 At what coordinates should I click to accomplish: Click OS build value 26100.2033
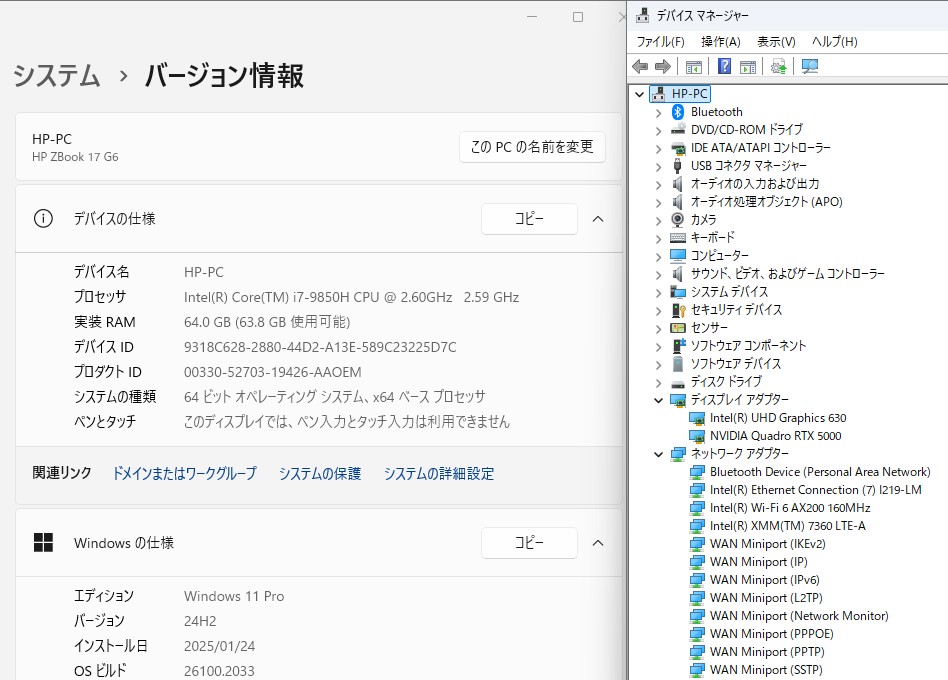[x=219, y=670]
